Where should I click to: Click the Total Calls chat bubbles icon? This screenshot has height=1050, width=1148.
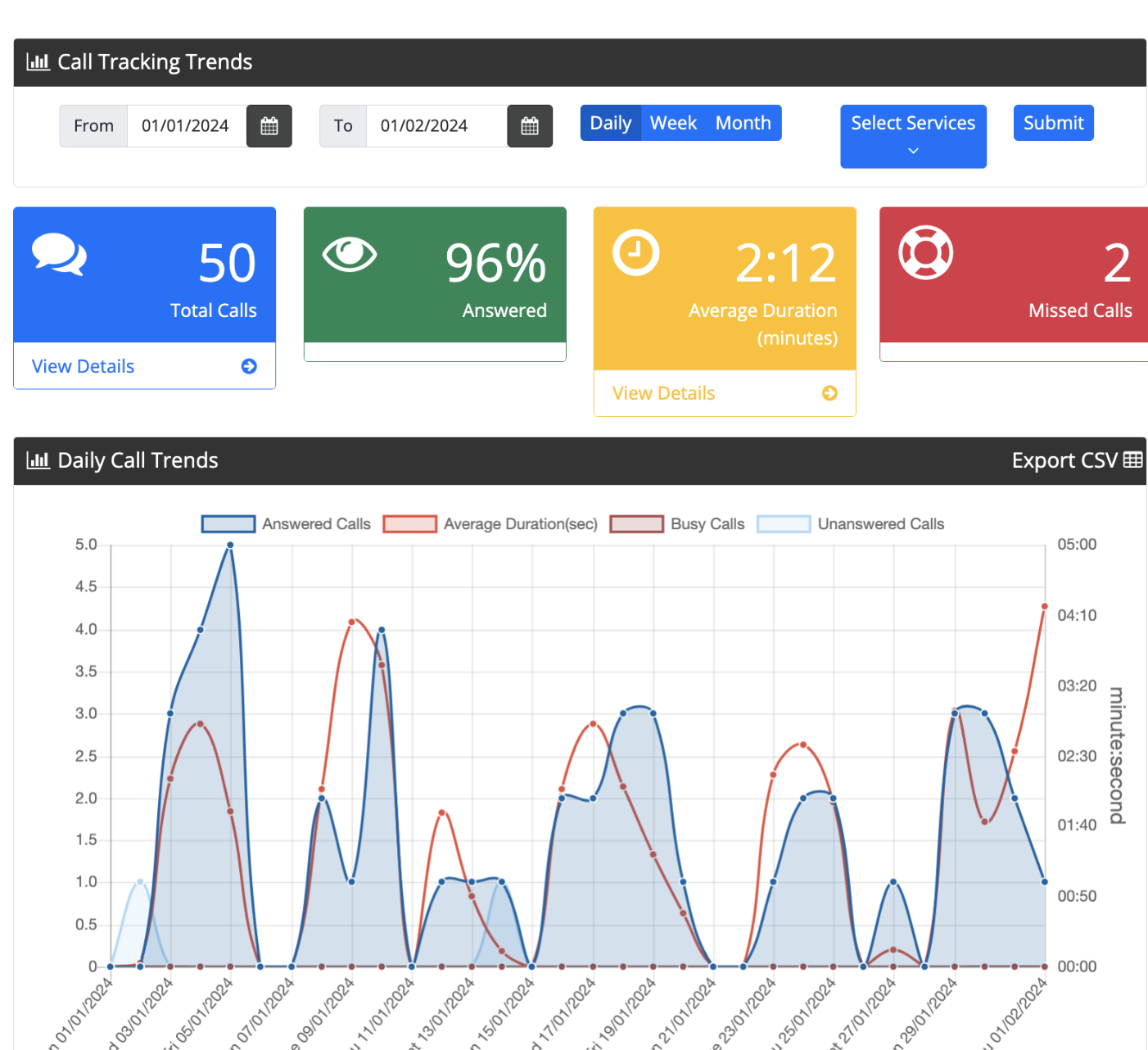(x=59, y=254)
